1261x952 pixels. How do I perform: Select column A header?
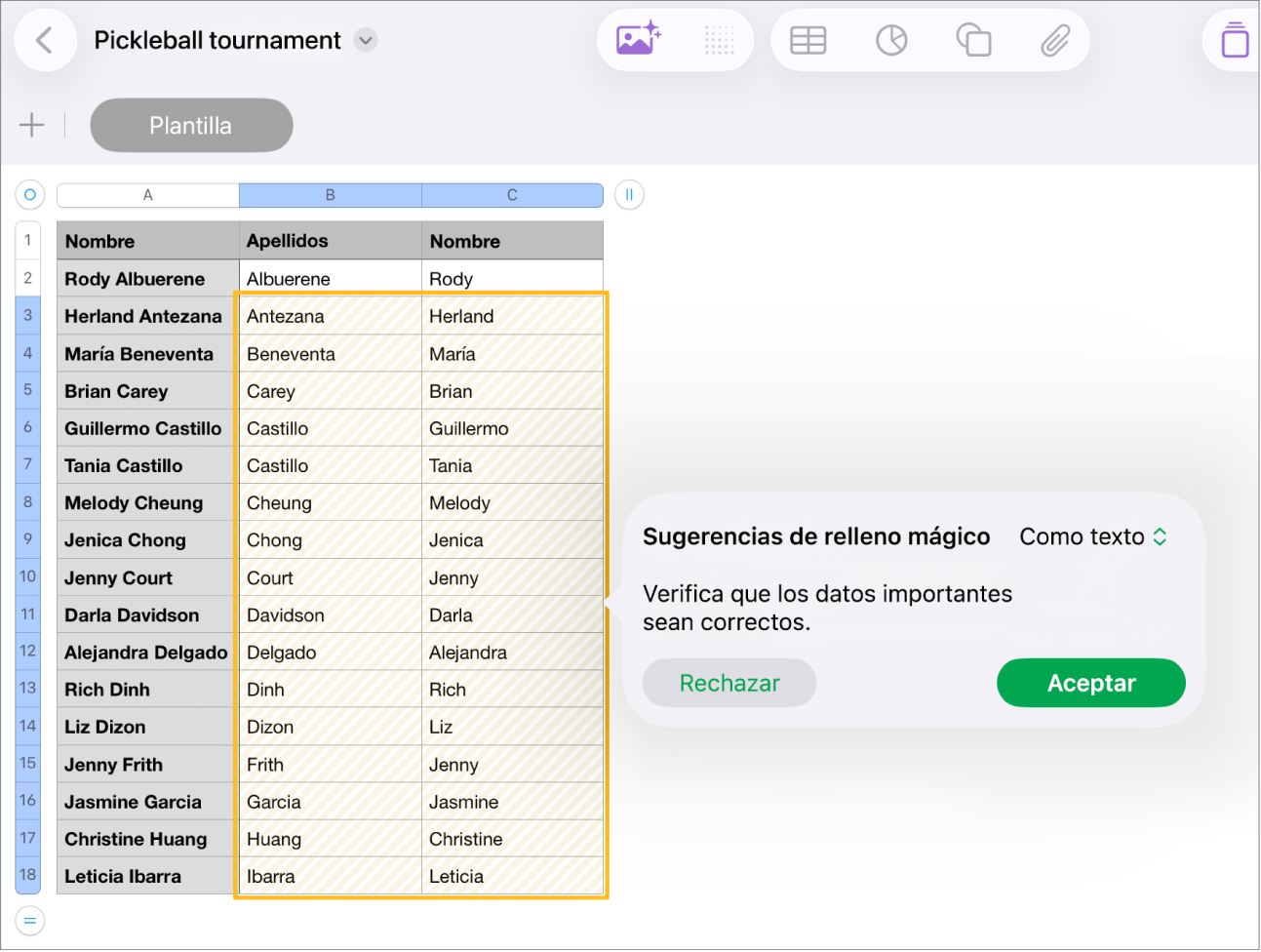pyautogui.click(x=148, y=195)
